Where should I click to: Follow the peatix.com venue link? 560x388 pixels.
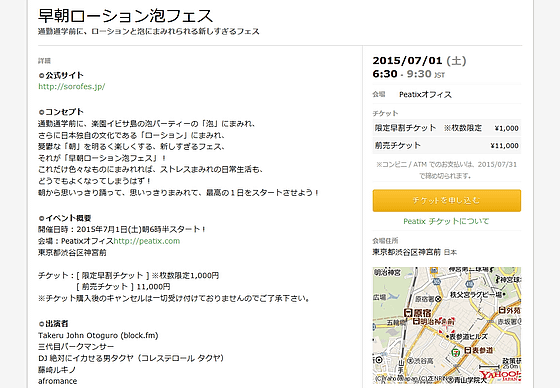(147, 241)
